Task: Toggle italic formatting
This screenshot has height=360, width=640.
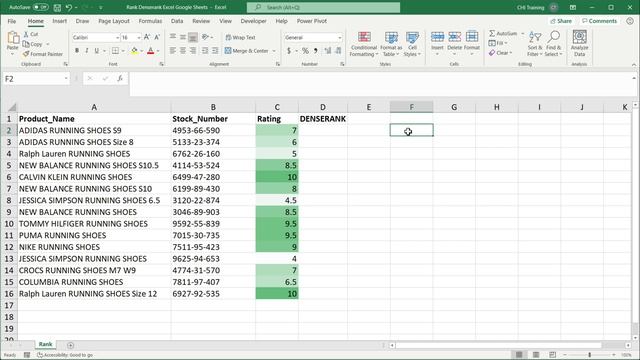Action: (x=87, y=51)
